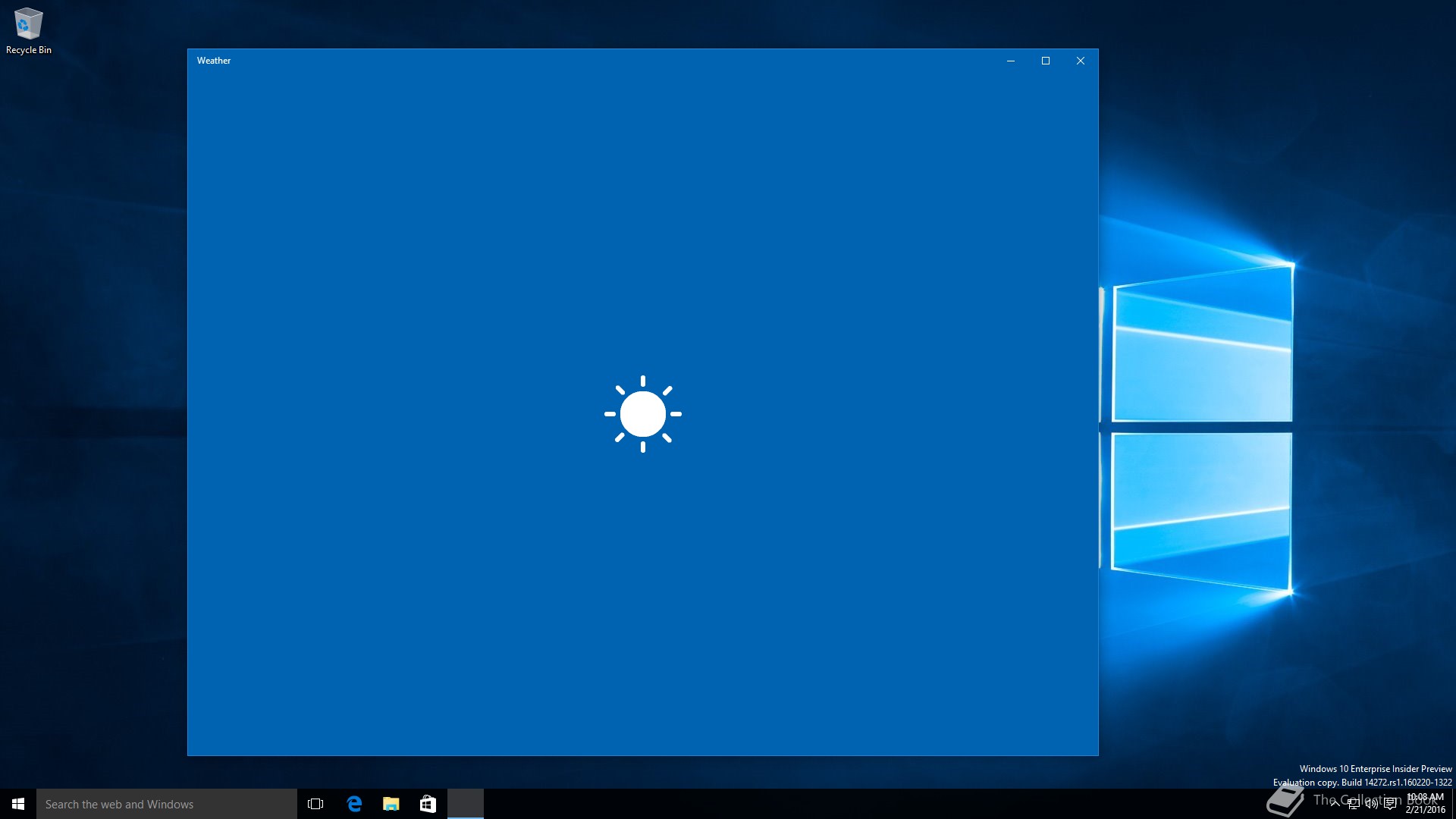Close the Weather window
The image size is (1456, 819).
[1081, 61]
